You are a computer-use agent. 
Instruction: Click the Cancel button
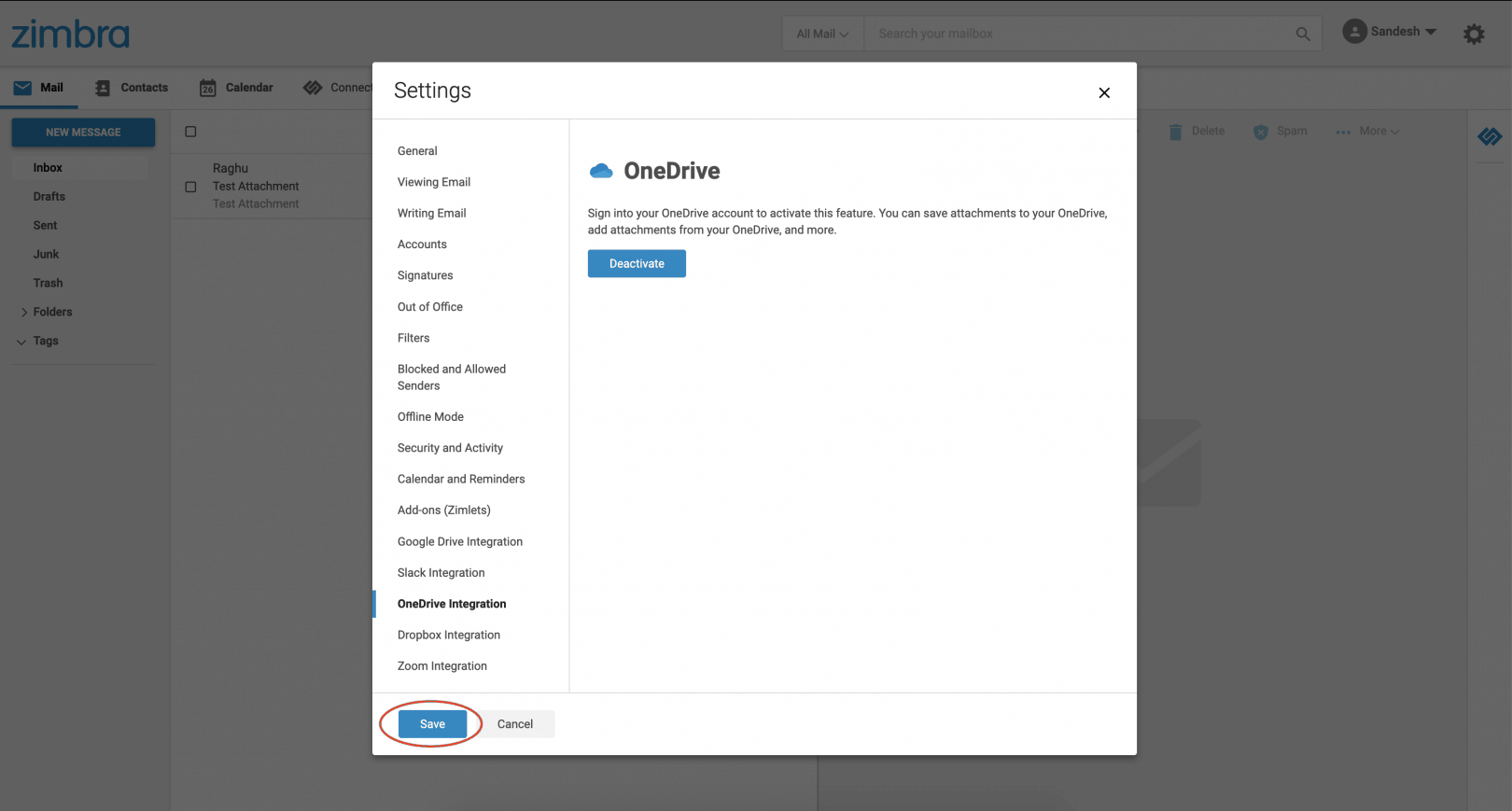(x=515, y=724)
